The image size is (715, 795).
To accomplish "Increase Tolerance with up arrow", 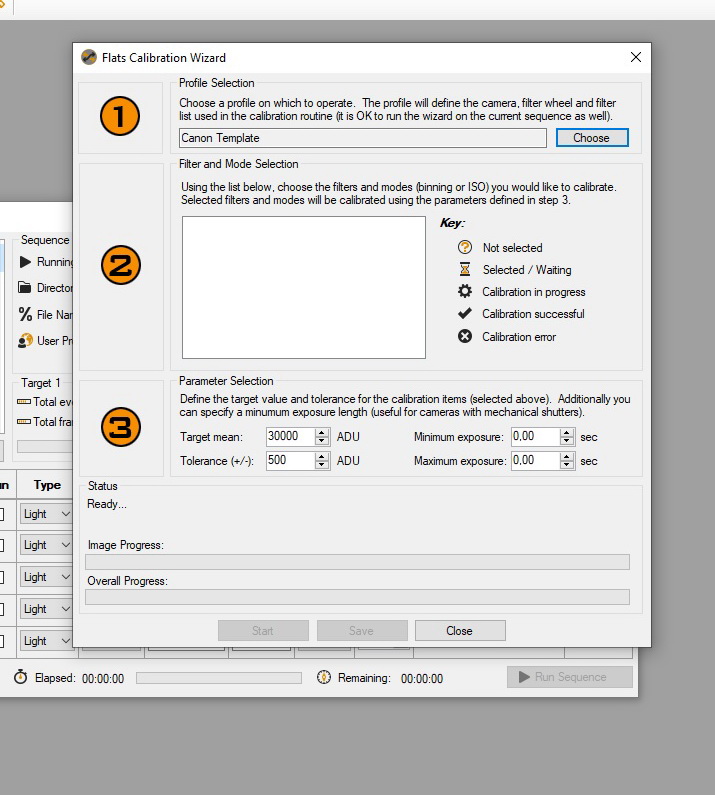I will click(321, 456).
